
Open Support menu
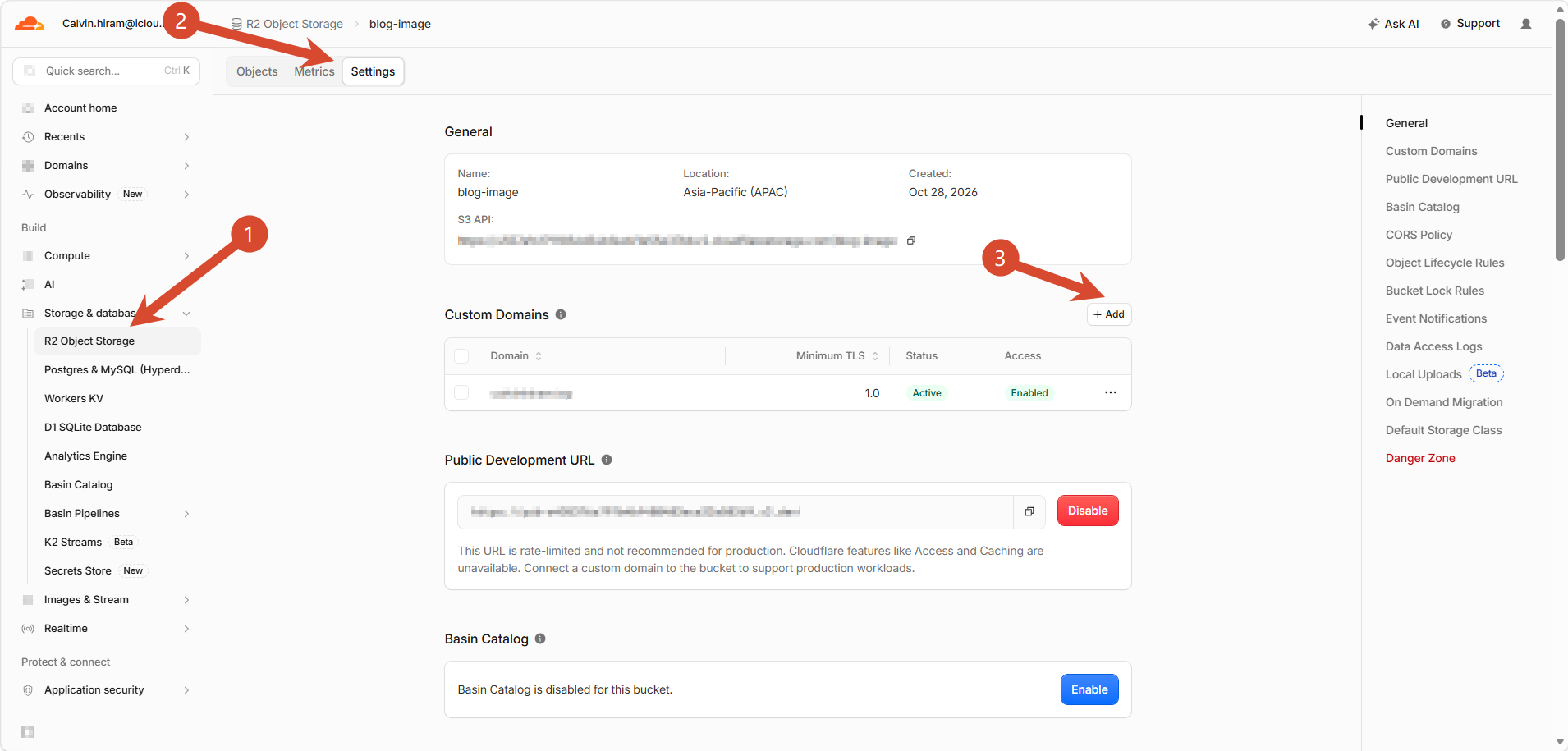tap(1470, 24)
